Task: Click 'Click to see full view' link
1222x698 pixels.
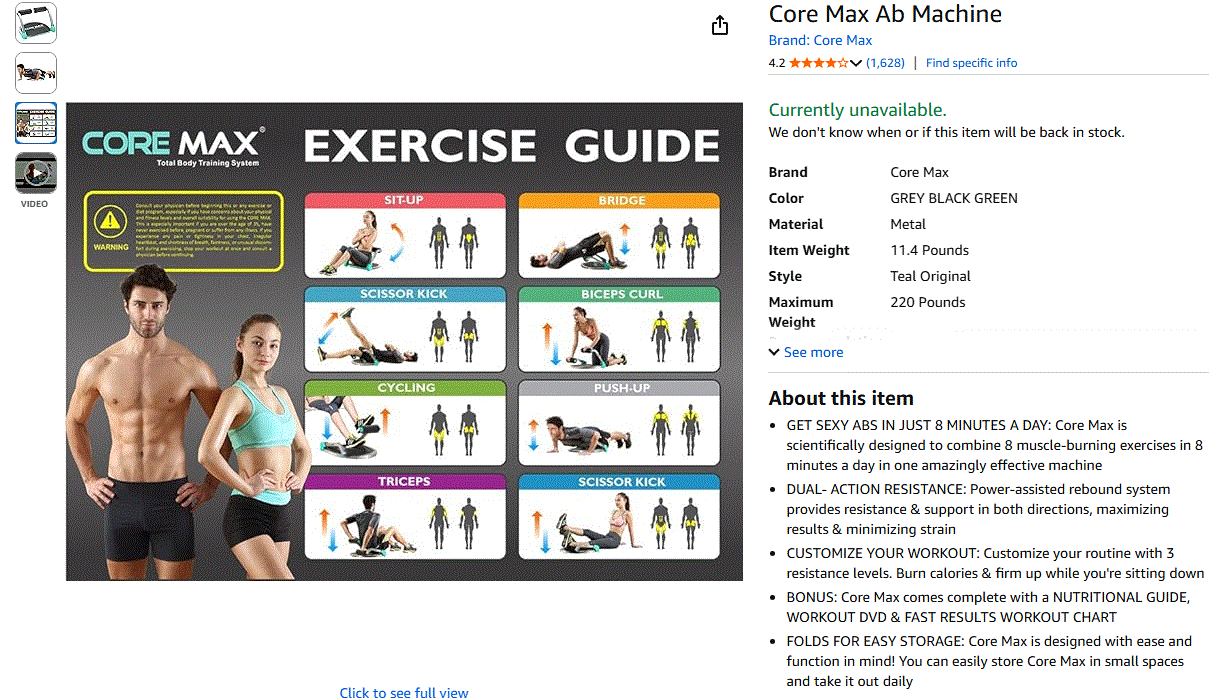Action: click(x=404, y=692)
